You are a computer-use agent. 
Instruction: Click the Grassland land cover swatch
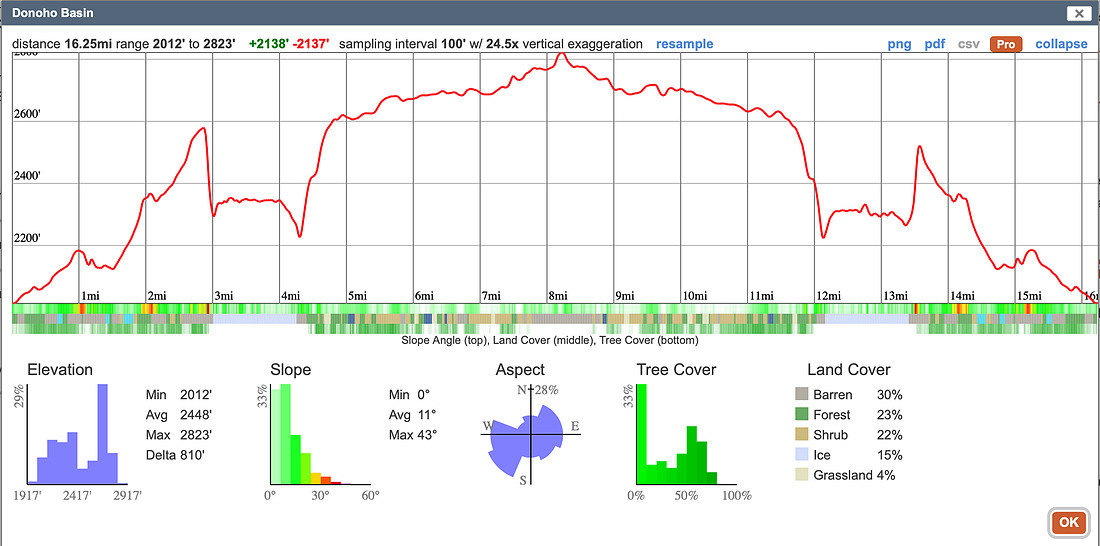pos(801,475)
